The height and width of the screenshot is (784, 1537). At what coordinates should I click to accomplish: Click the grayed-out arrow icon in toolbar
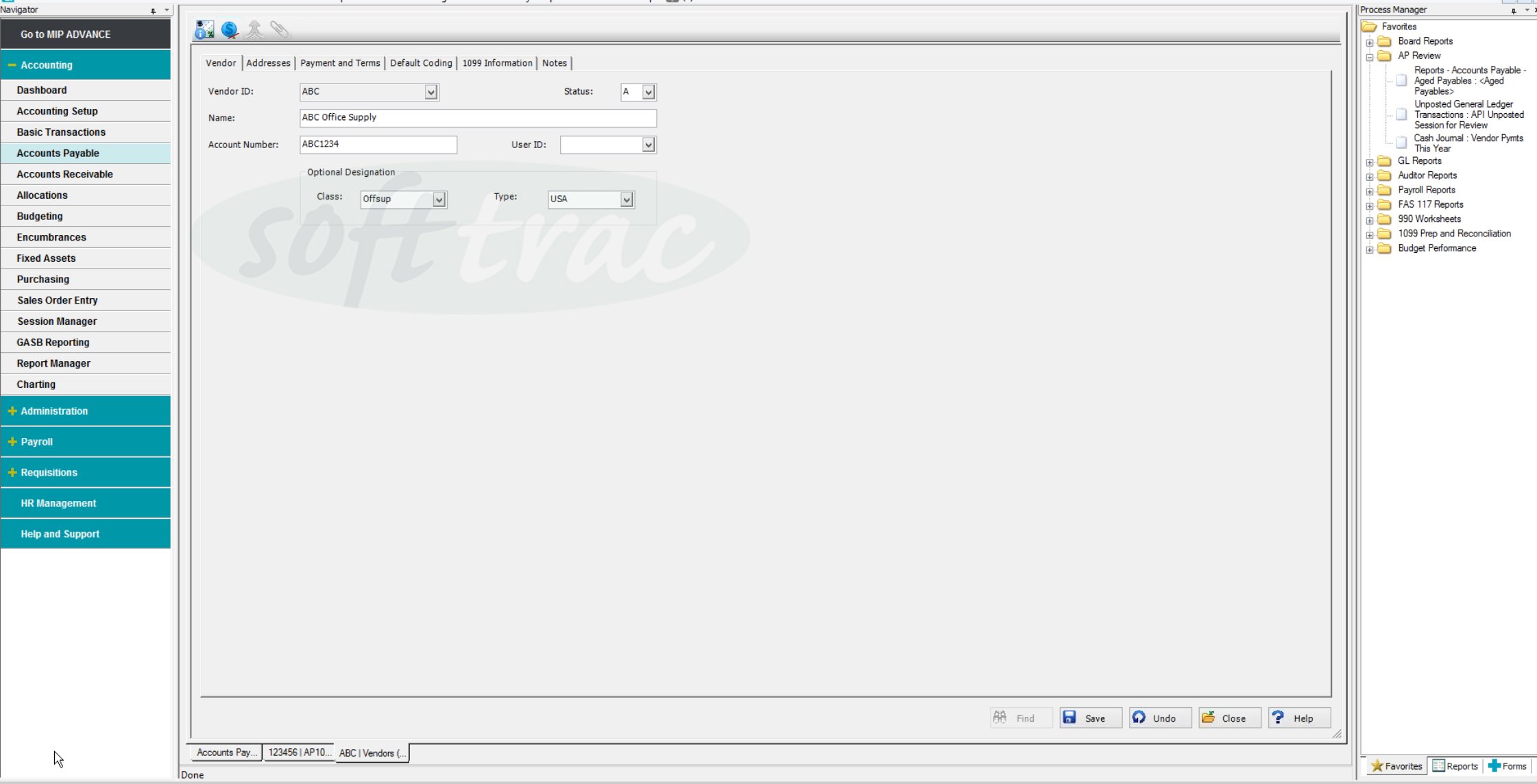tap(254, 29)
